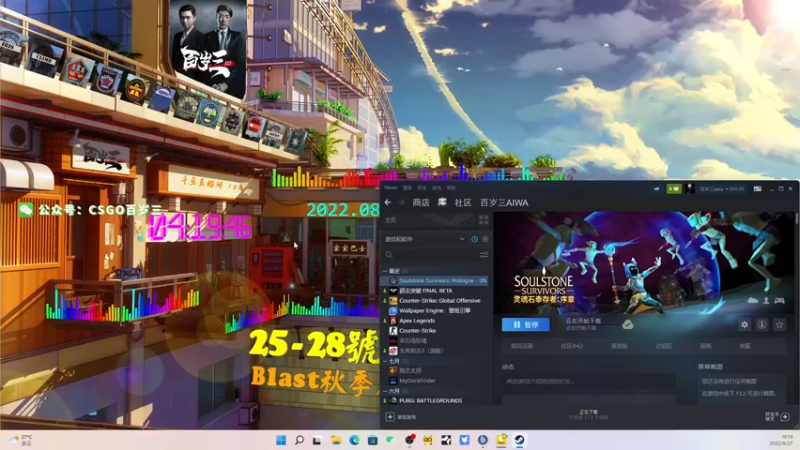Image resolution: width=800 pixels, height=450 pixels.
Task: Click the Steam announcements megaphone icon
Action: (656, 189)
